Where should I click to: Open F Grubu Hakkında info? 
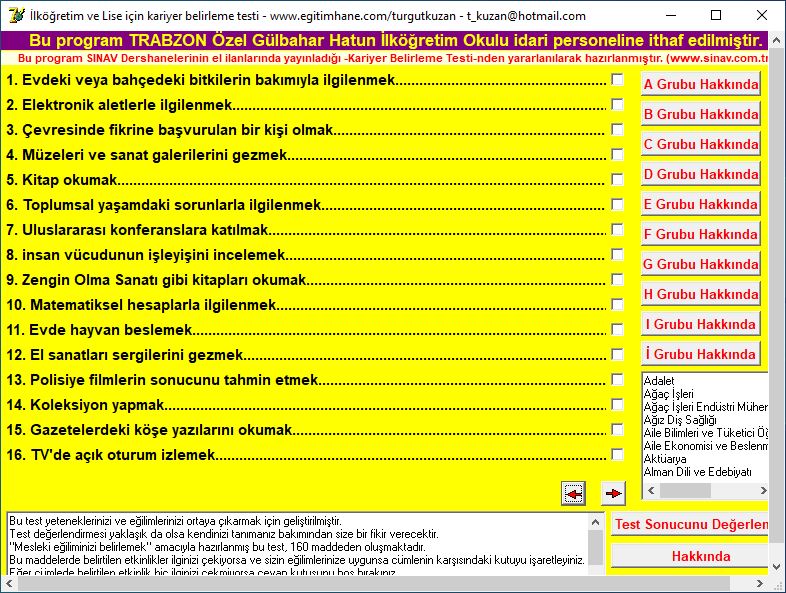click(x=701, y=234)
